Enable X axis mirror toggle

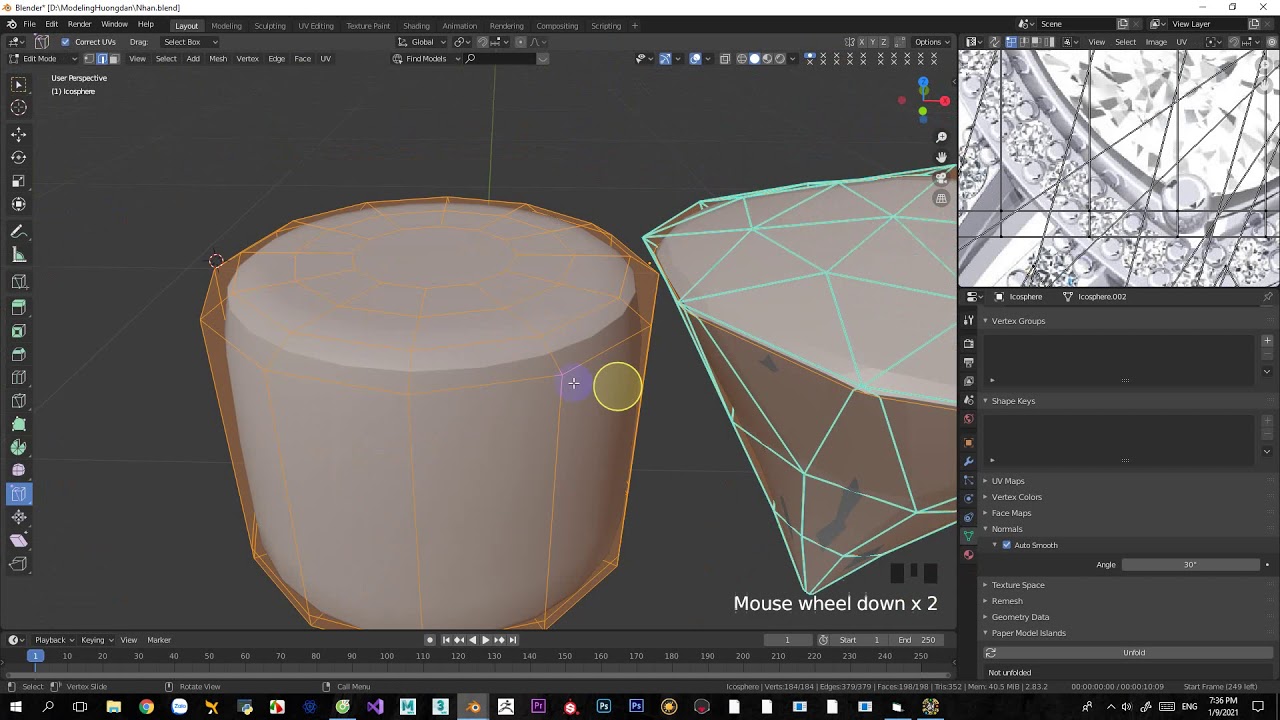861,42
